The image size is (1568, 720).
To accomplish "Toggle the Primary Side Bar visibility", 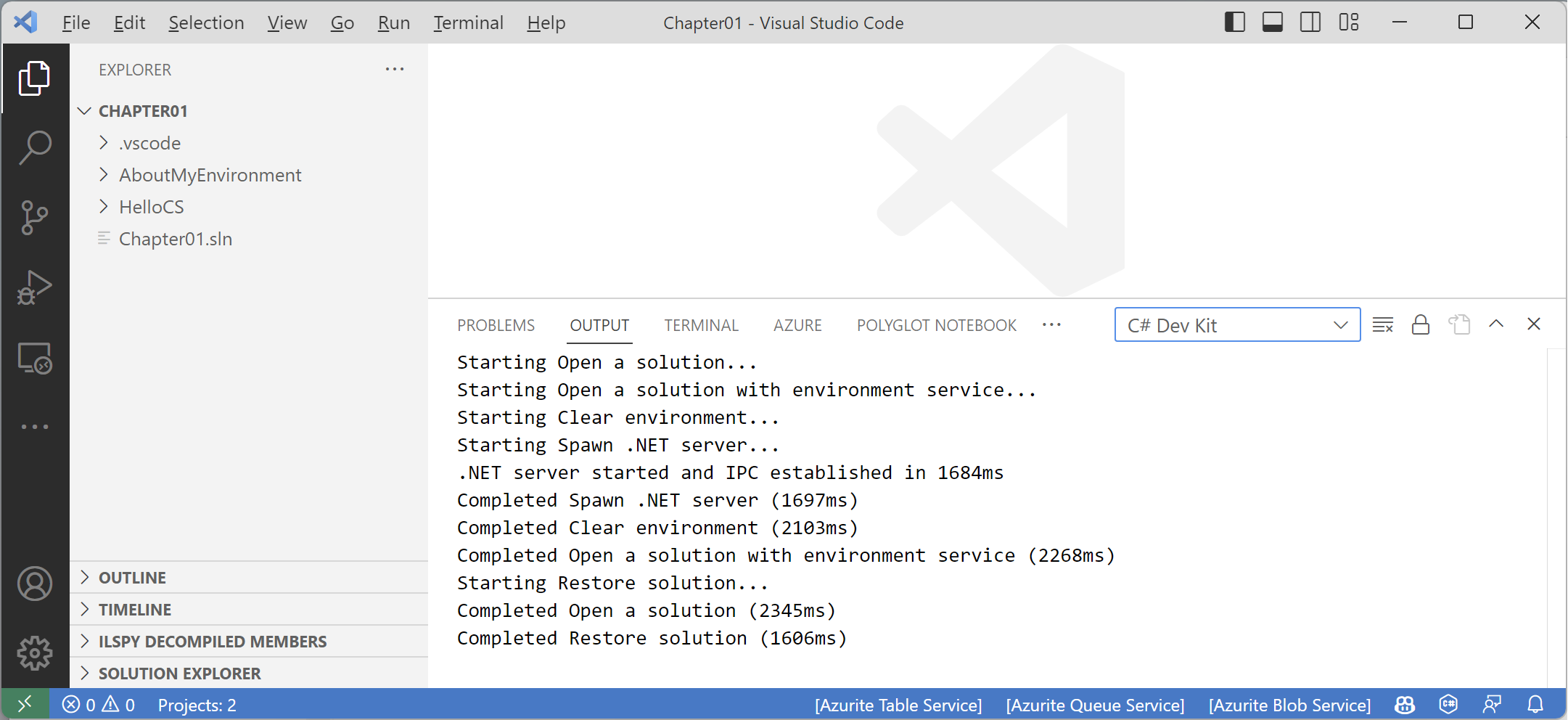I will 1234,22.
